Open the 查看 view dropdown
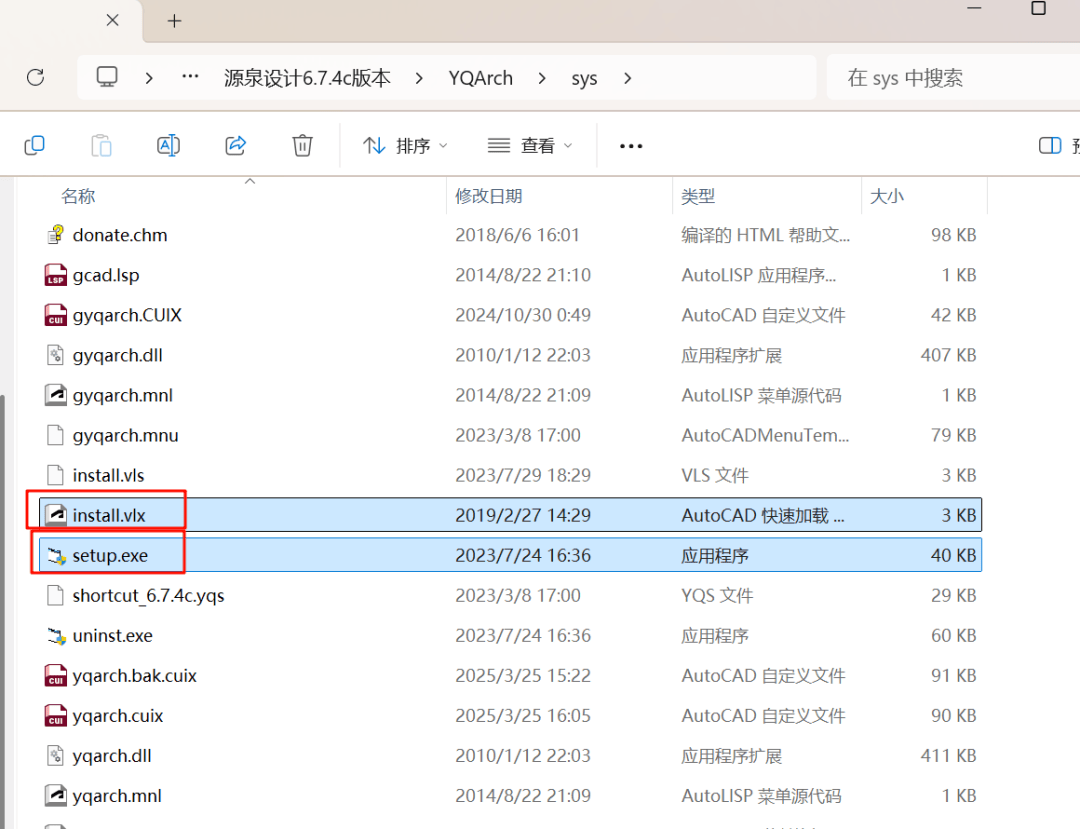The image size is (1080, 829). [530, 146]
